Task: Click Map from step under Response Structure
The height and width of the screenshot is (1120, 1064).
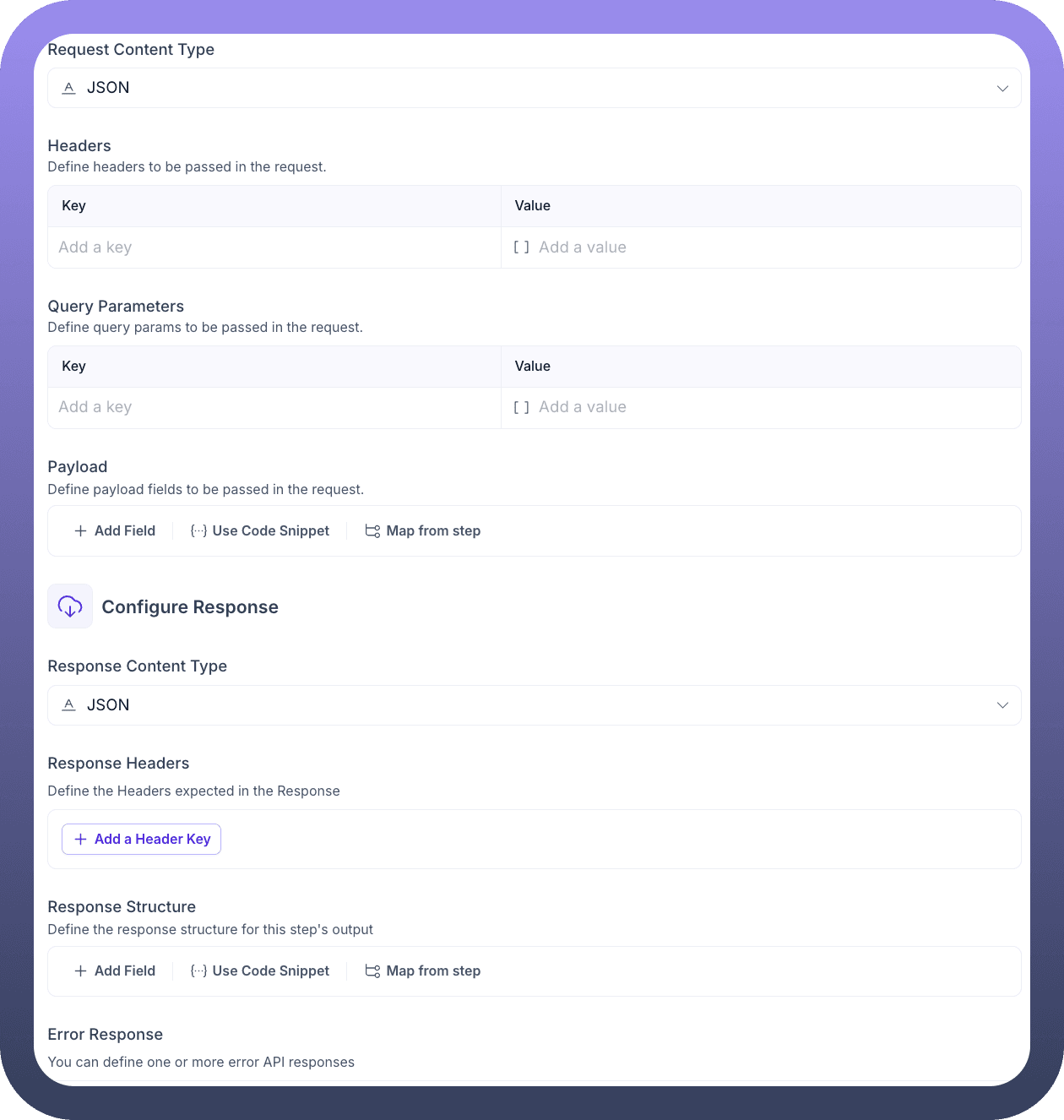Action: [x=432, y=971]
